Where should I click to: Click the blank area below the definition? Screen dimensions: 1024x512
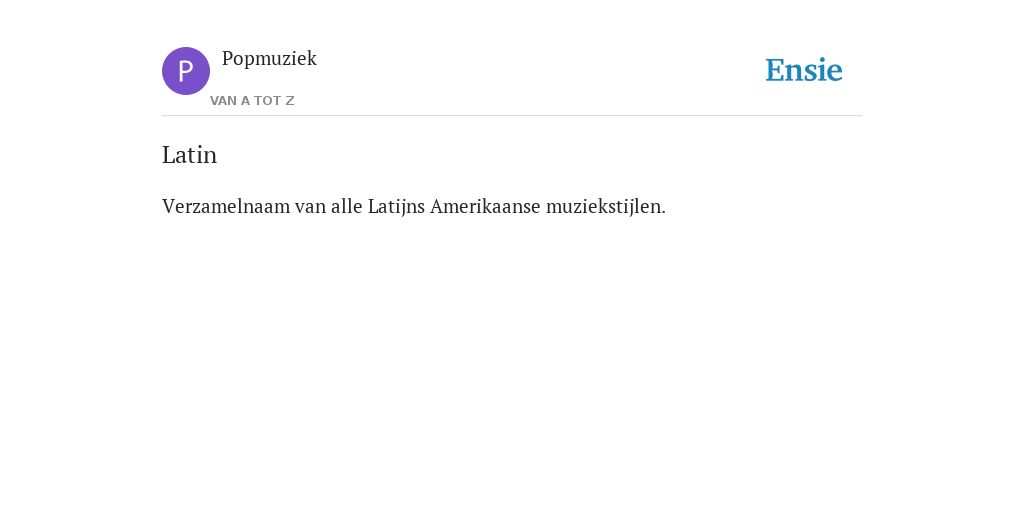(x=512, y=359)
